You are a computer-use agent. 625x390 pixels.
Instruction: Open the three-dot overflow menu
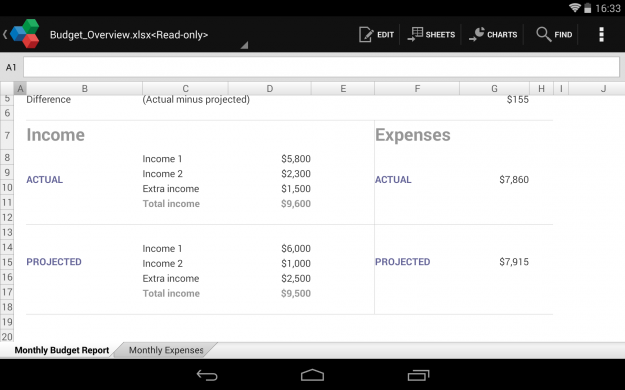[601, 35]
